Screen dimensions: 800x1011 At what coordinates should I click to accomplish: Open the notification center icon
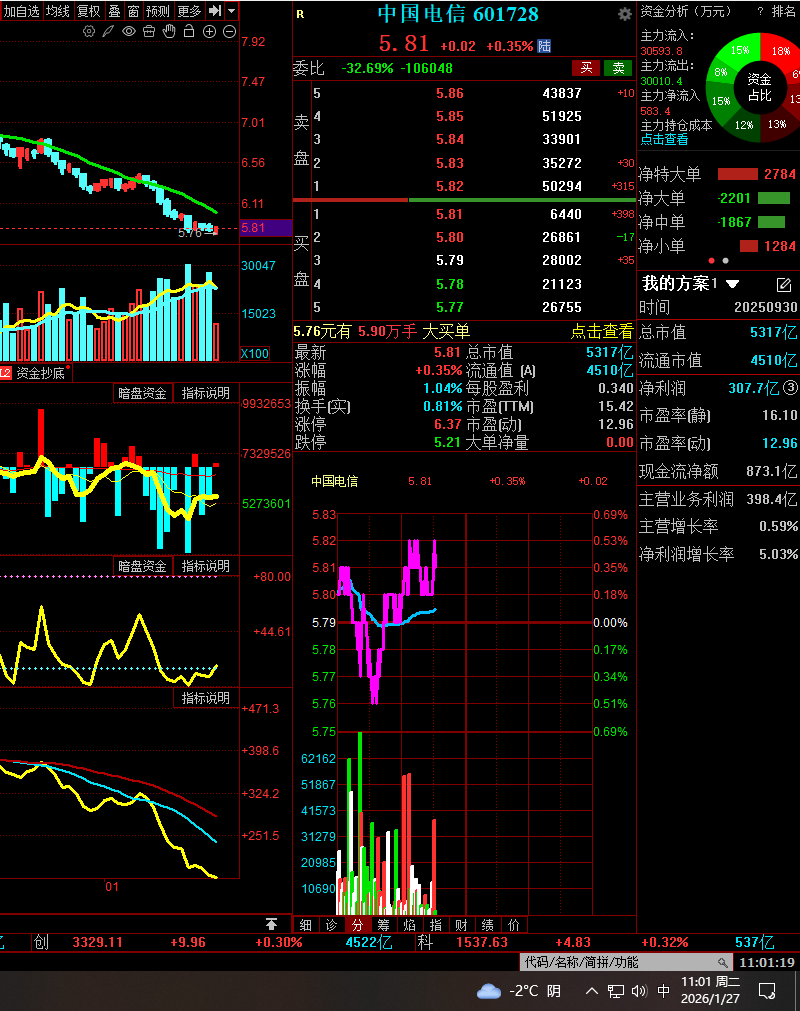(767, 990)
